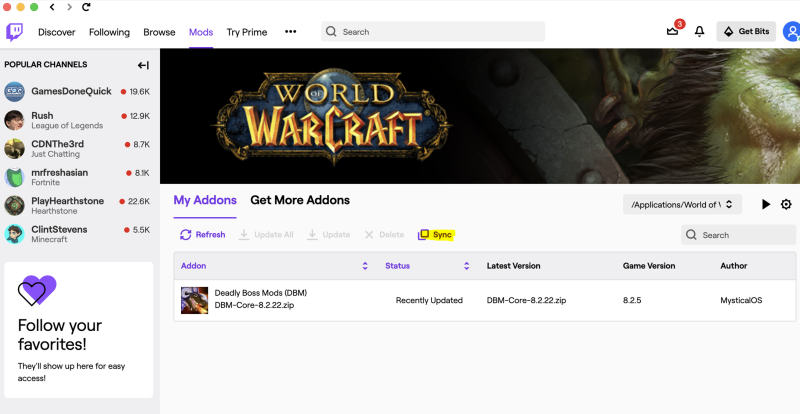The height and width of the screenshot is (414, 800).
Task: Click the Delete button
Action: tap(384, 235)
